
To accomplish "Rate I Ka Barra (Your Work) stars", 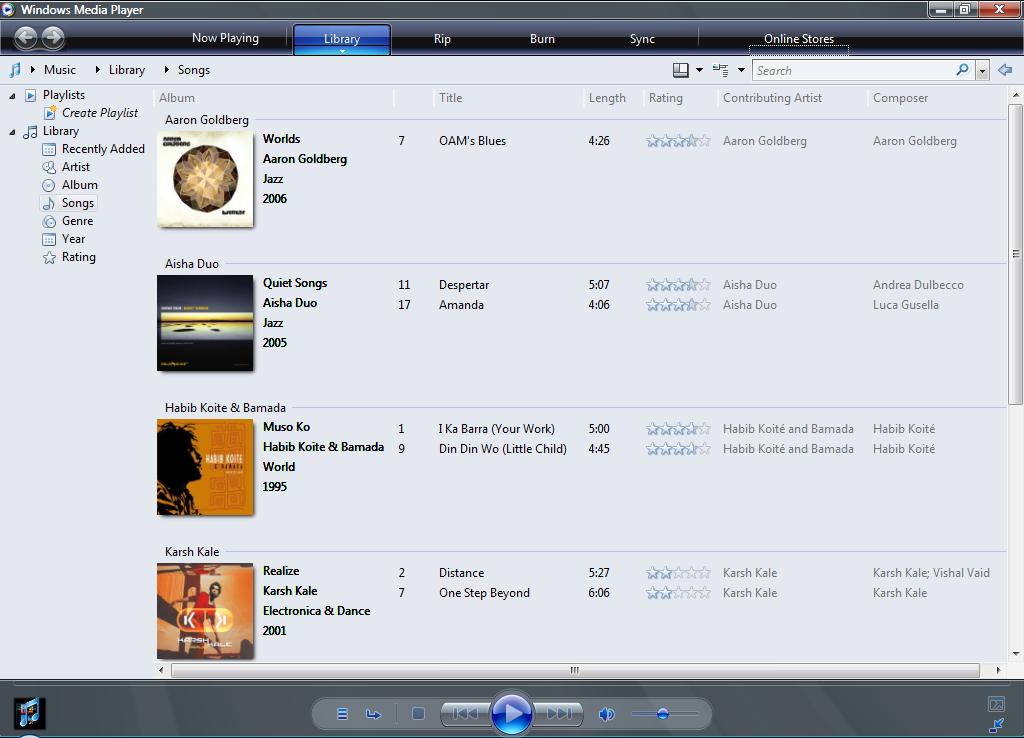I will tap(678, 428).
